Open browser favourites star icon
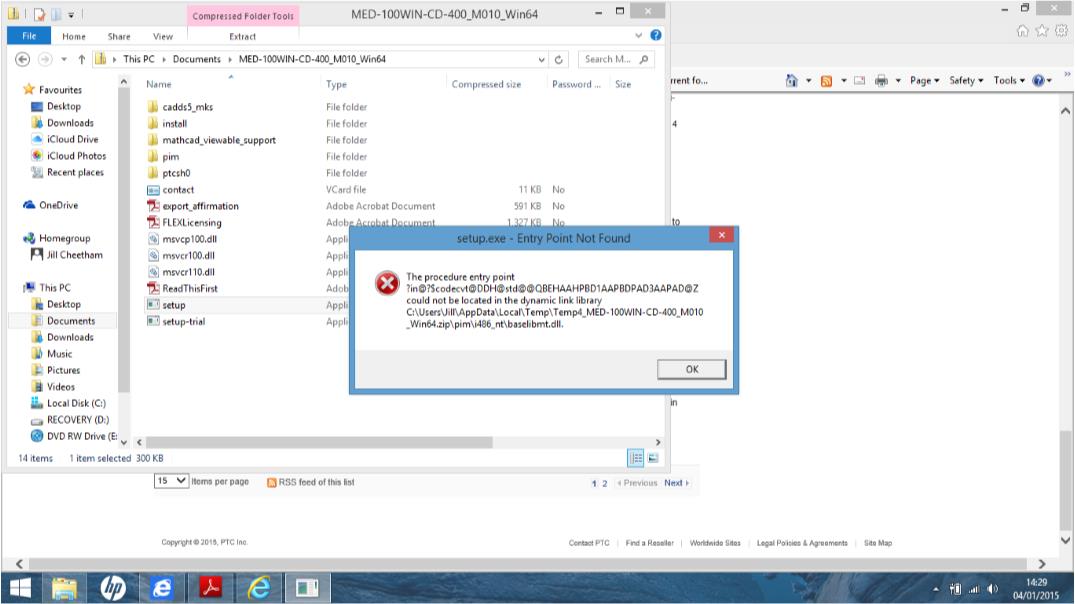Viewport: 1075px width, 604px height. click(1041, 30)
